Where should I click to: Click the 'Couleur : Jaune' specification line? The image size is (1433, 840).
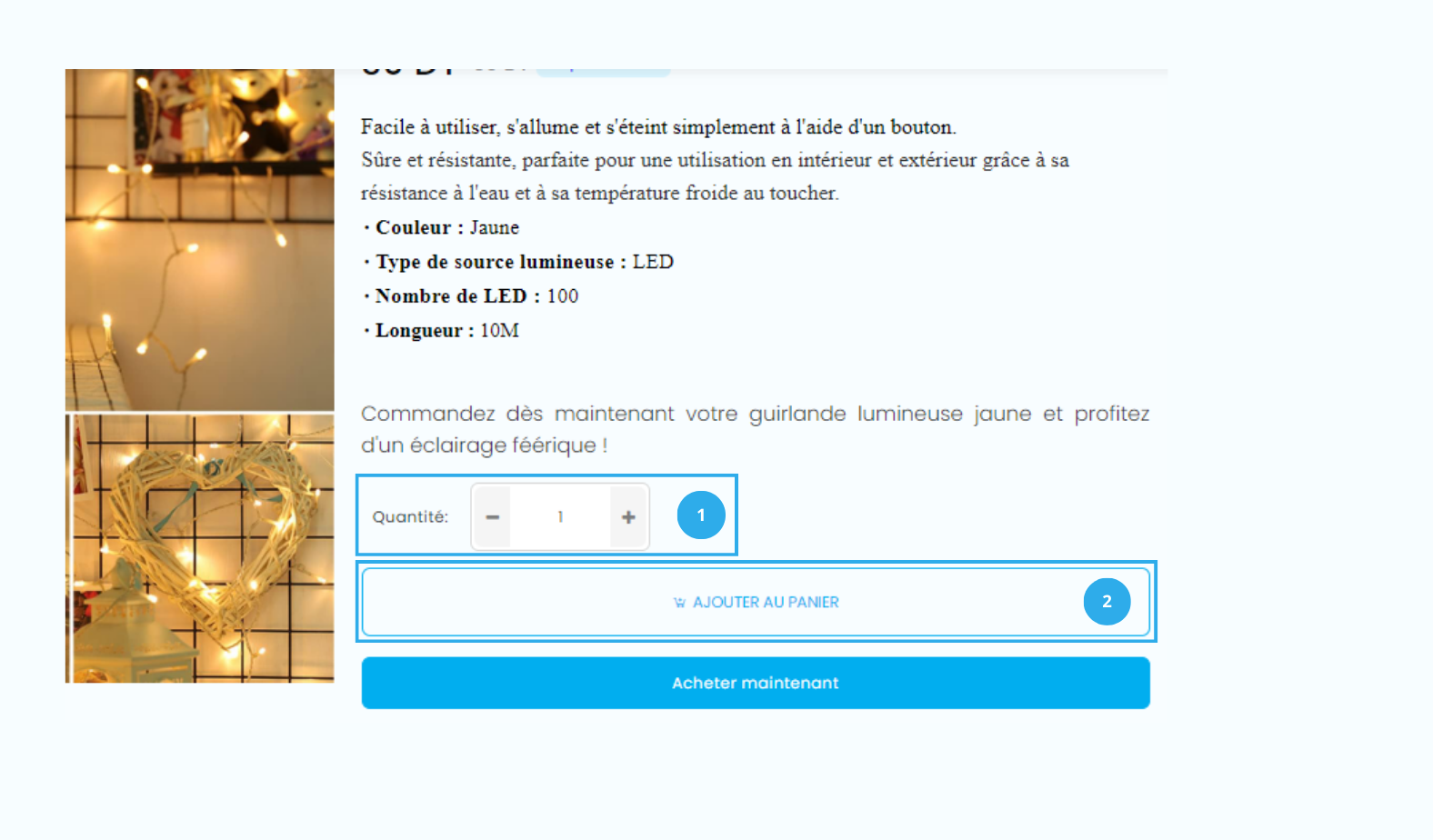(x=446, y=227)
